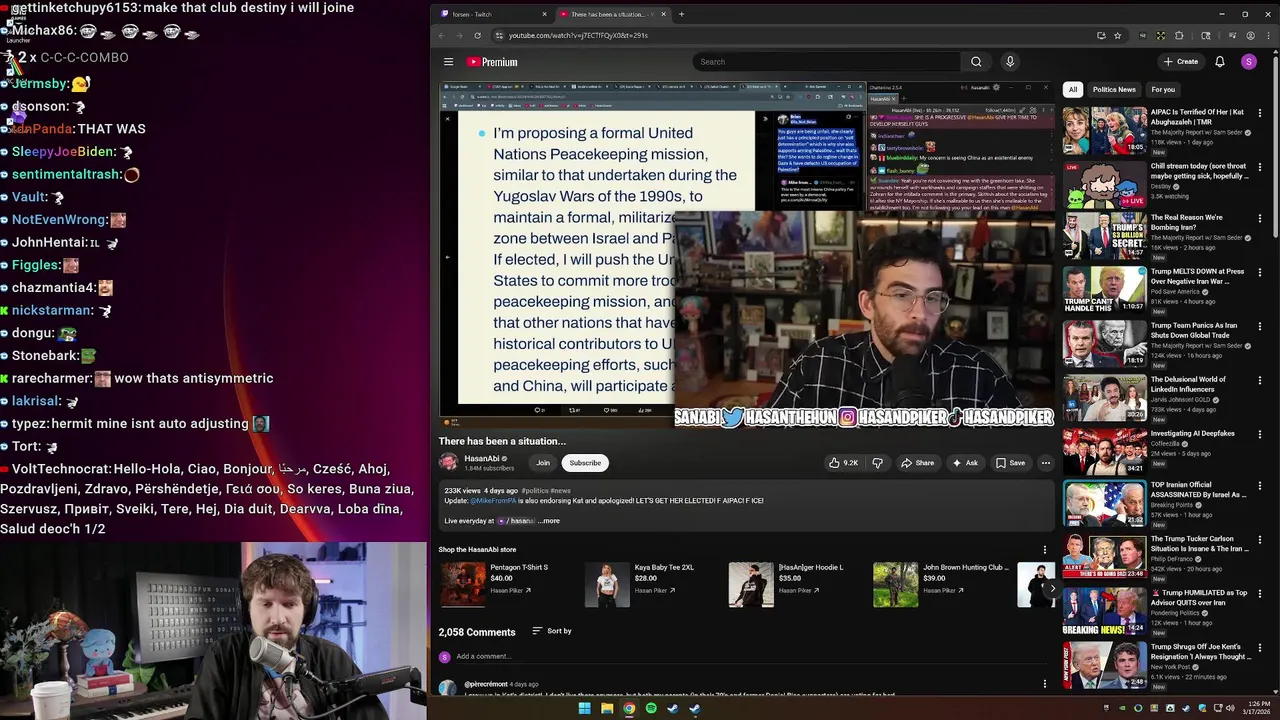Open Chrome profile icon in toolbar
The height and width of the screenshot is (720, 1280).
1250,35
